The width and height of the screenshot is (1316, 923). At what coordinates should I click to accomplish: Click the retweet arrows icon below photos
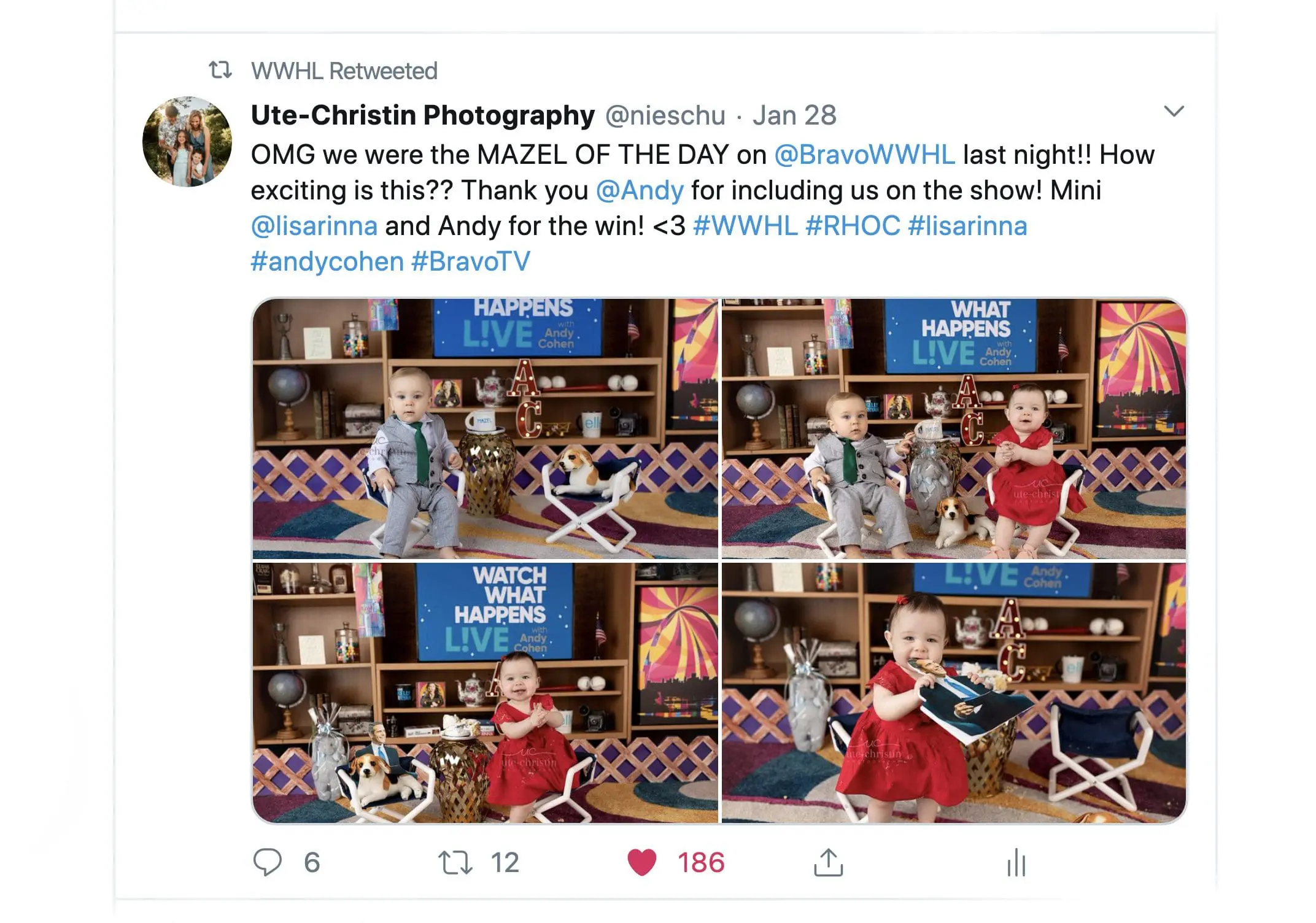pyautogui.click(x=455, y=862)
